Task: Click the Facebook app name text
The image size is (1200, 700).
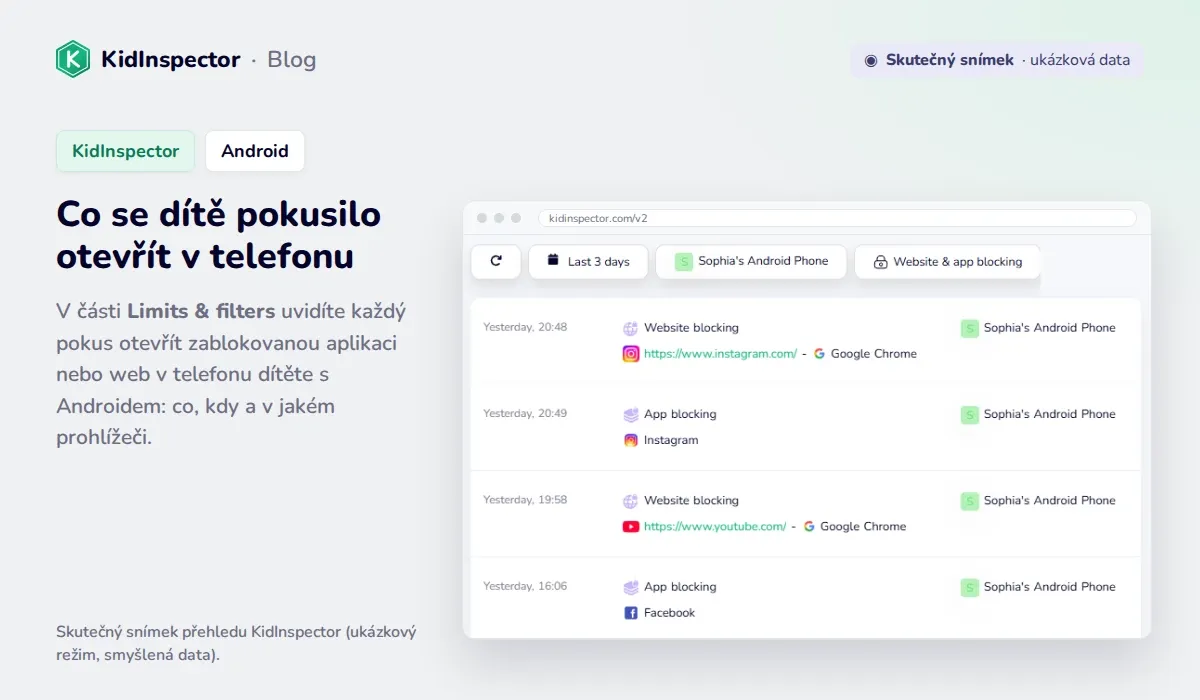Action: 669,613
